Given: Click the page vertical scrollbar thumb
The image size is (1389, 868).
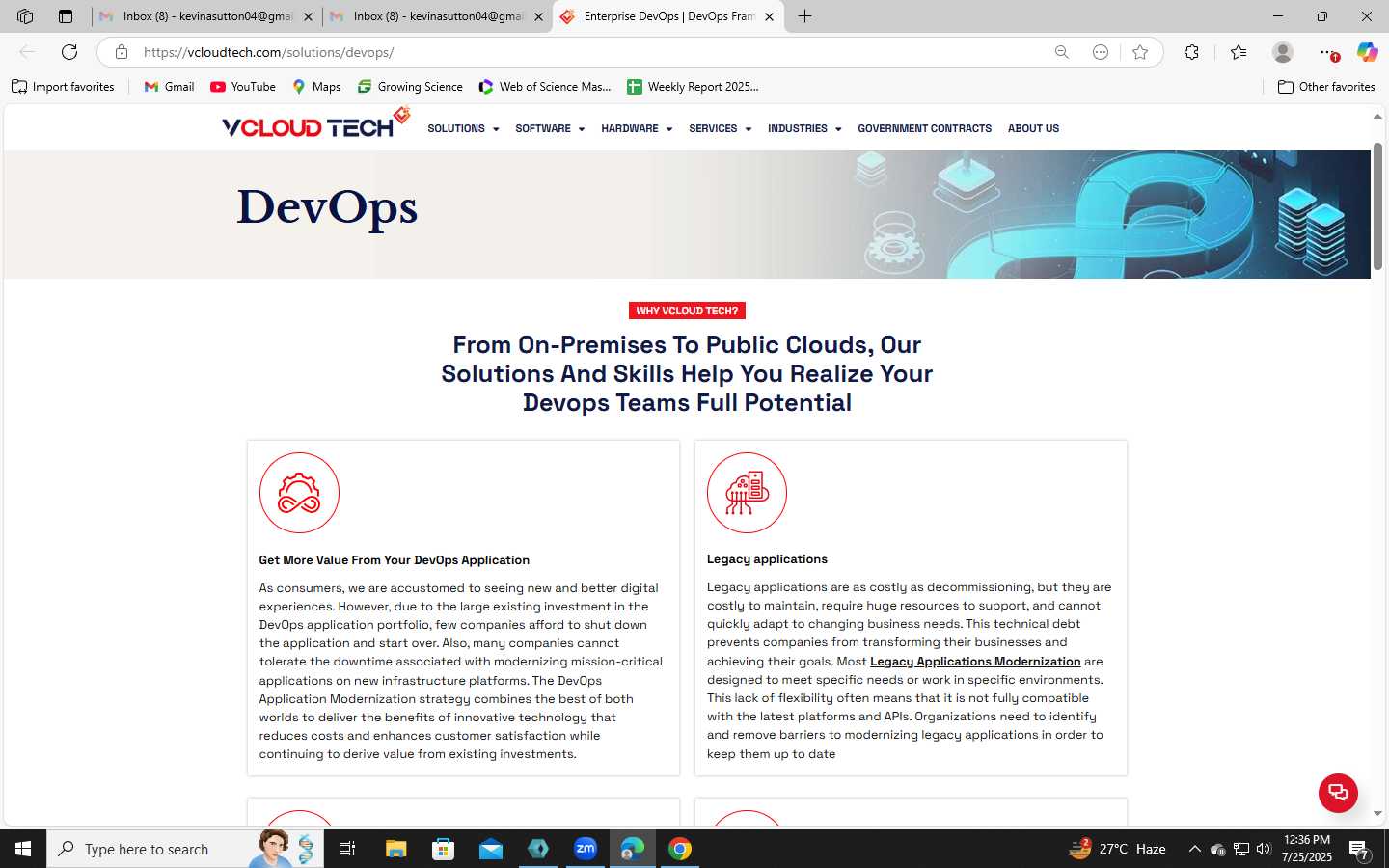Looking at the screenshot, I should click(1378, 205).
